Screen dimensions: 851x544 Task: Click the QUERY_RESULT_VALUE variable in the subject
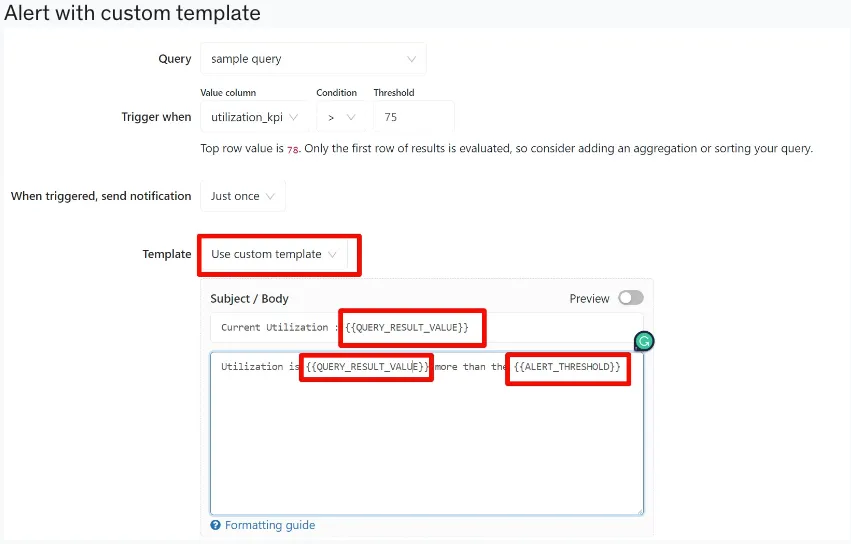407,327
